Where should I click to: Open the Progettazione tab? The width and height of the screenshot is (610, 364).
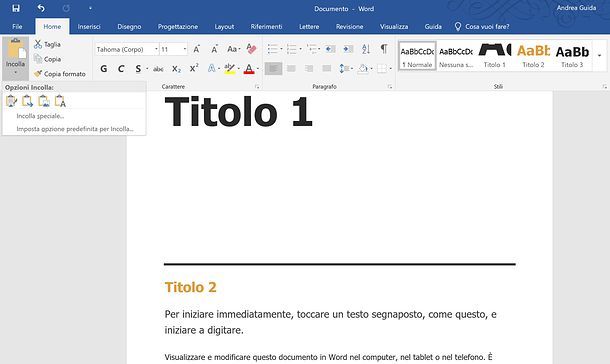coord(178,26)
